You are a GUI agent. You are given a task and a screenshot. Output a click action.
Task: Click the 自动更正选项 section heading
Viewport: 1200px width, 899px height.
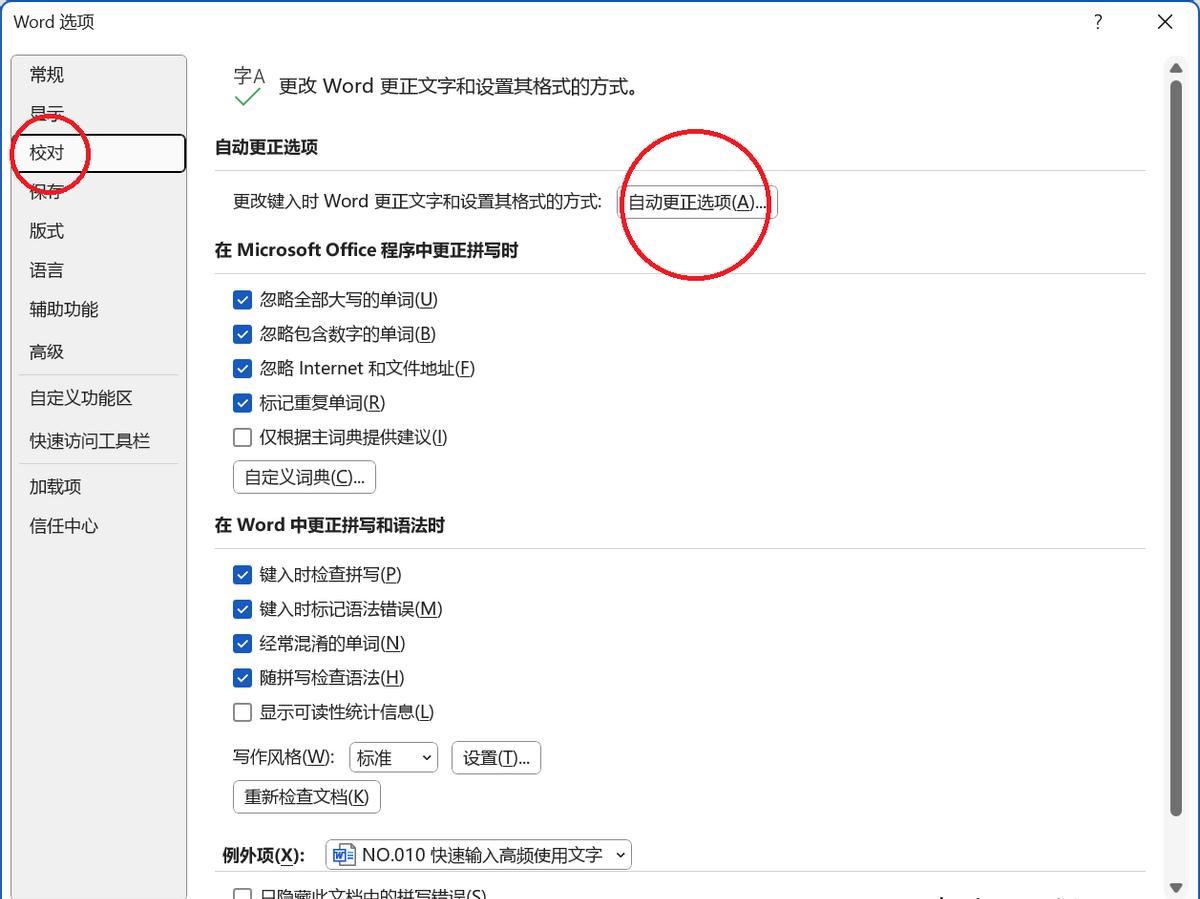(x=266, y=147)
